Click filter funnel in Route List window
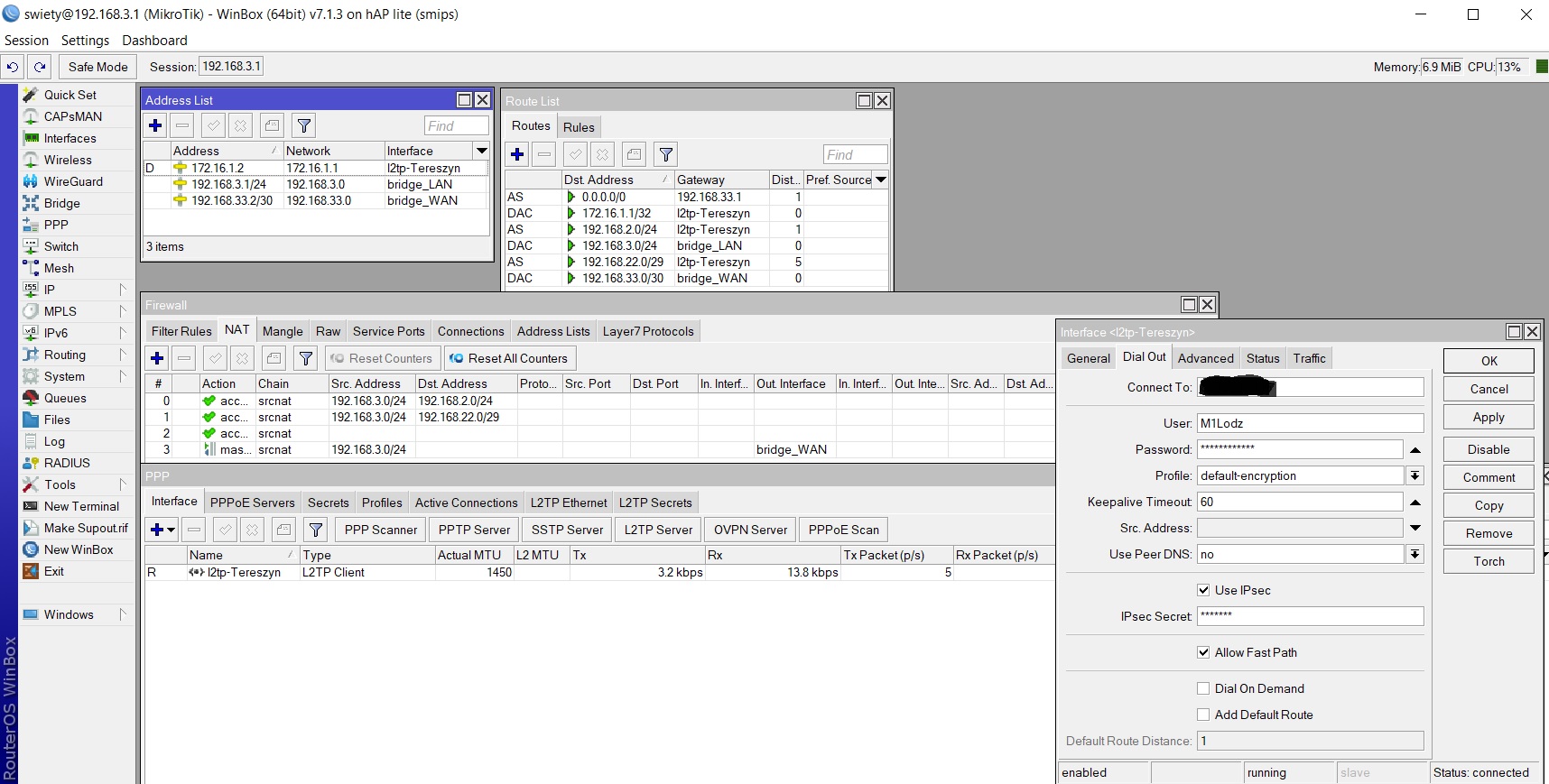This screenshot has width=1549, height=784. click(666, 154)
